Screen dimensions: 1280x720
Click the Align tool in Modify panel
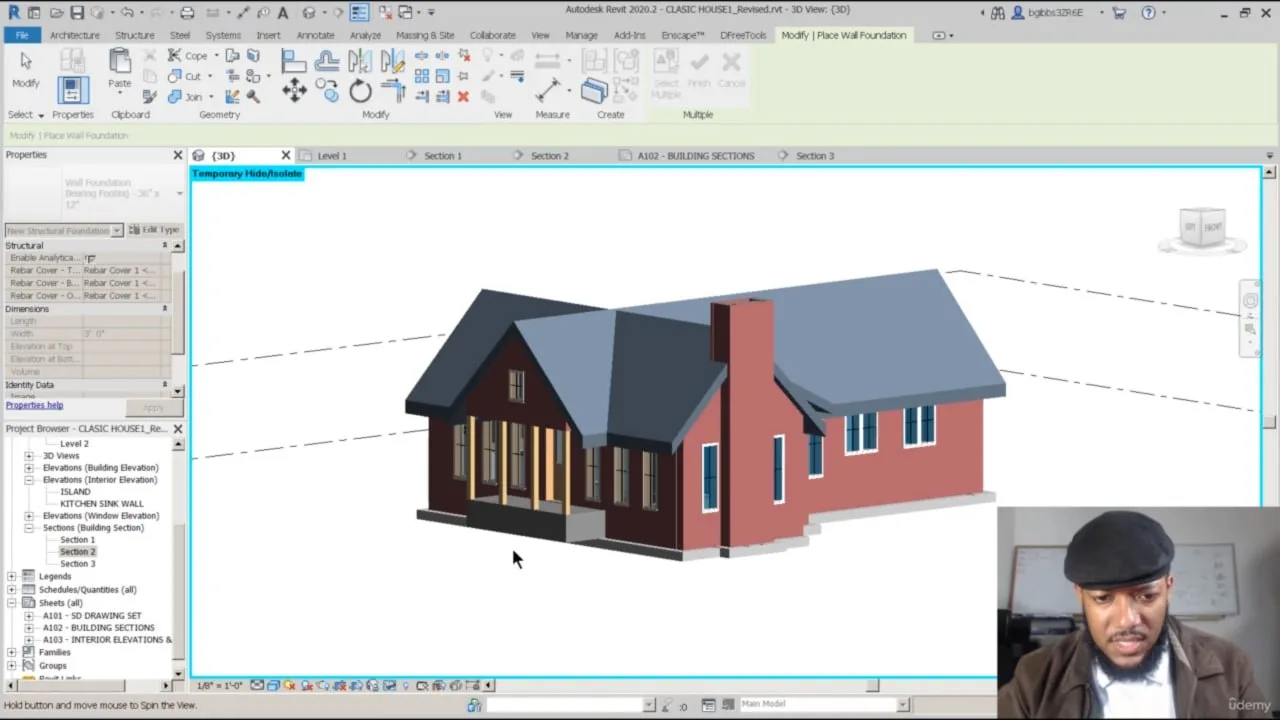tap(294, 62)
